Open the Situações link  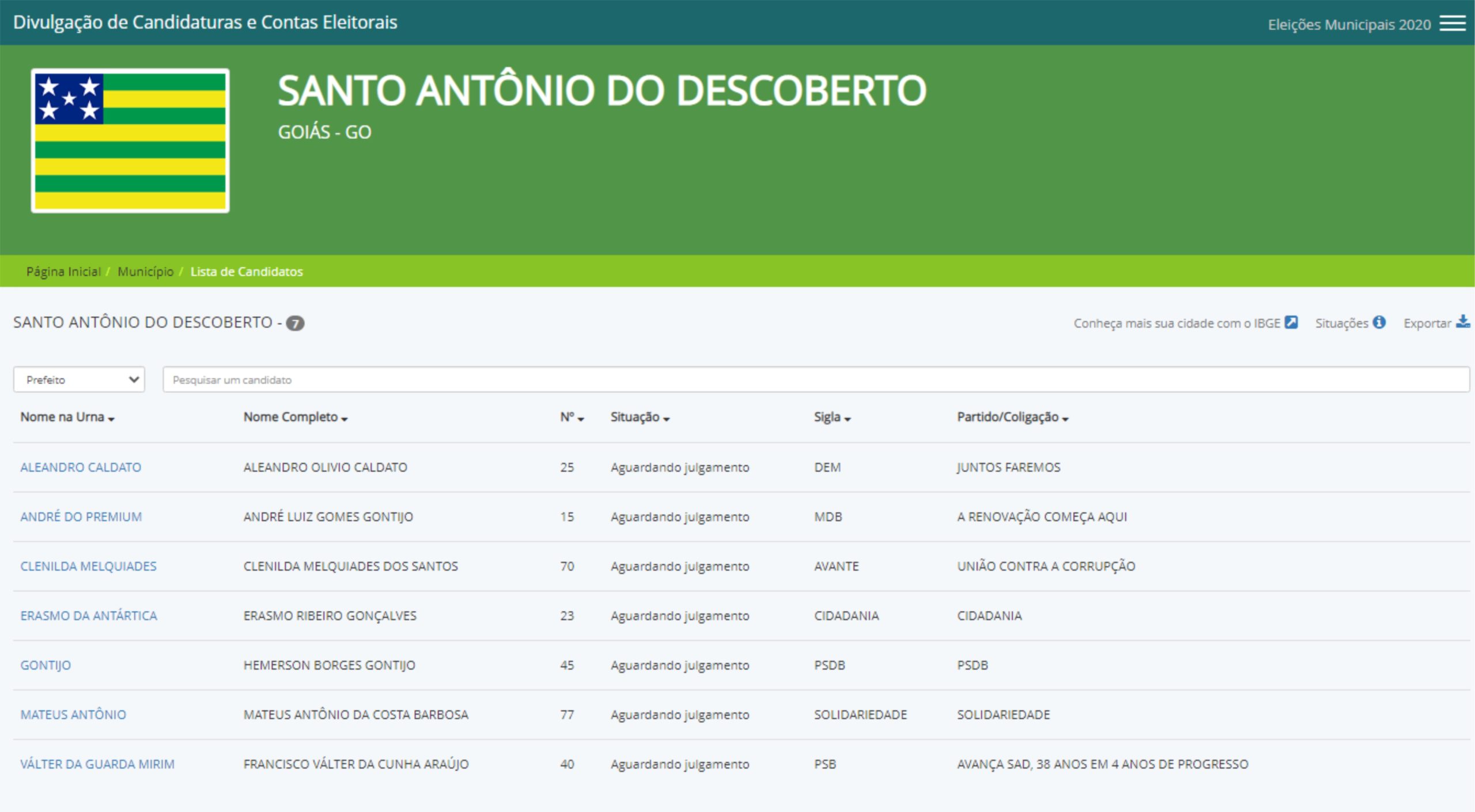(x=1342, y=323)
